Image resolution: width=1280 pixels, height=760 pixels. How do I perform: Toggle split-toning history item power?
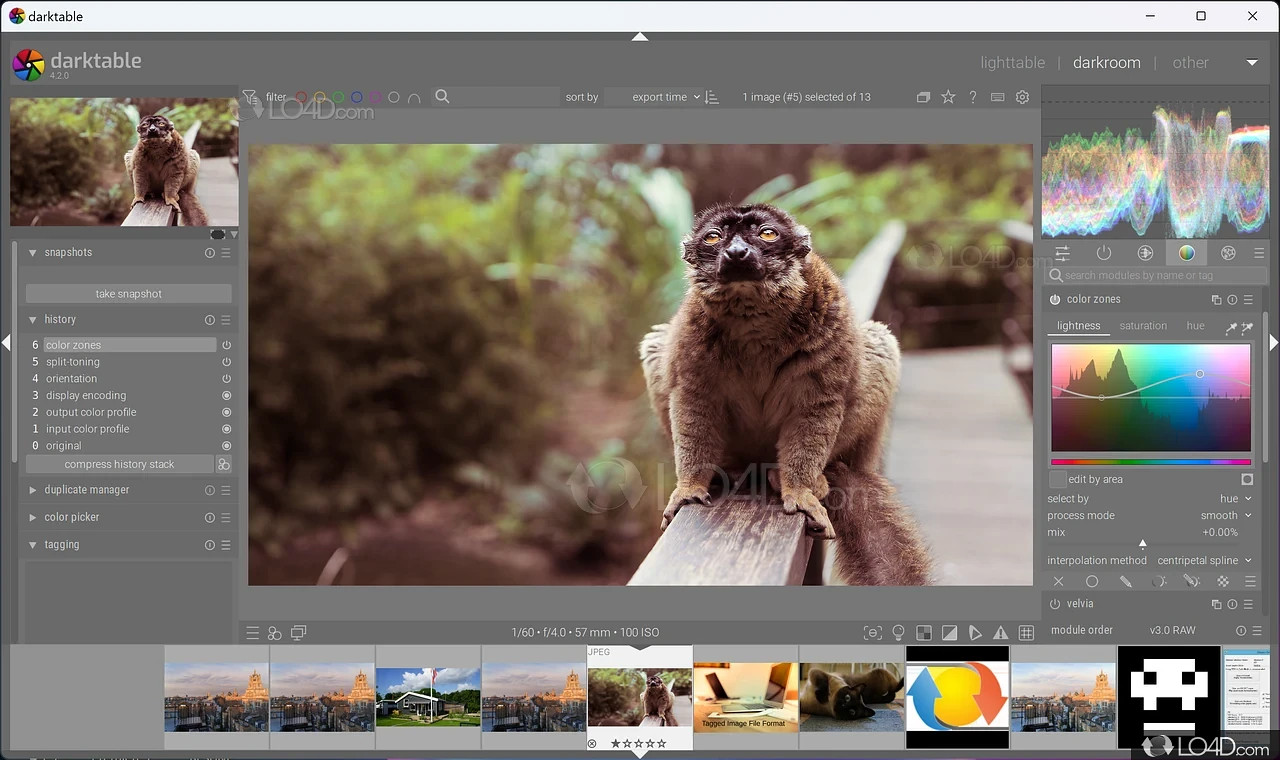[x=227, y=362]
